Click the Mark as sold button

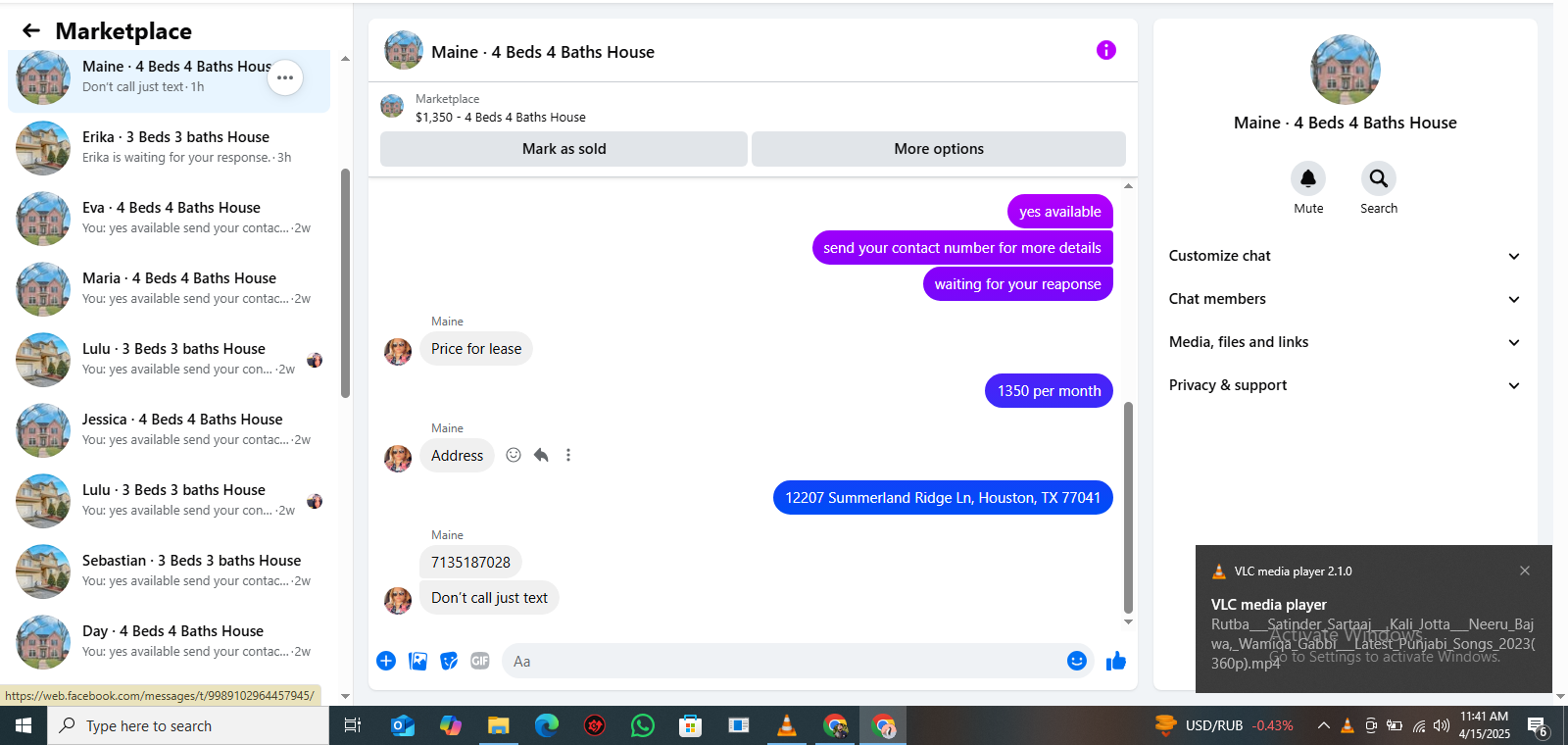pos(563,149)
